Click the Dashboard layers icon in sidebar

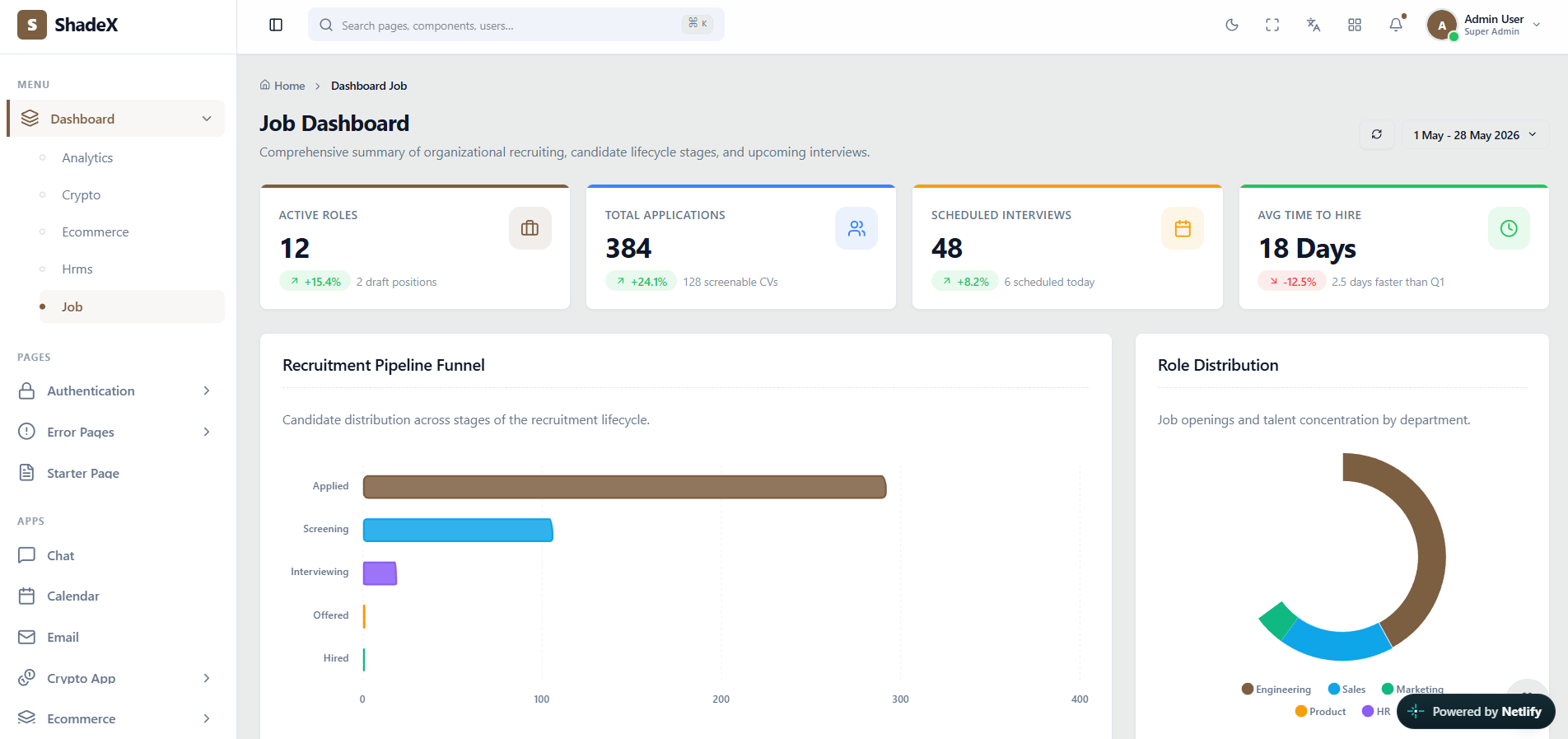point(30,119)
